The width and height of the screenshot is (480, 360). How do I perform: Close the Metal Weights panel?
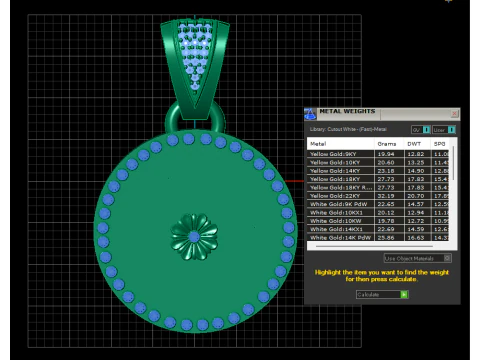coord(454,114)
